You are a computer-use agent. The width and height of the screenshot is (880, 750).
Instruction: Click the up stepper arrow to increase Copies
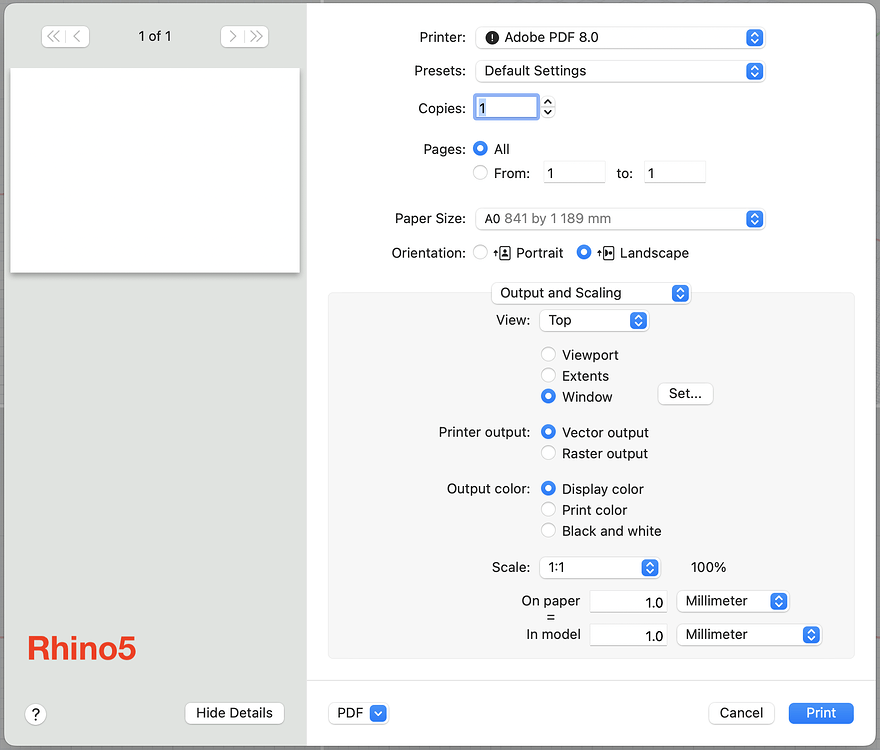tap(547, 101)
